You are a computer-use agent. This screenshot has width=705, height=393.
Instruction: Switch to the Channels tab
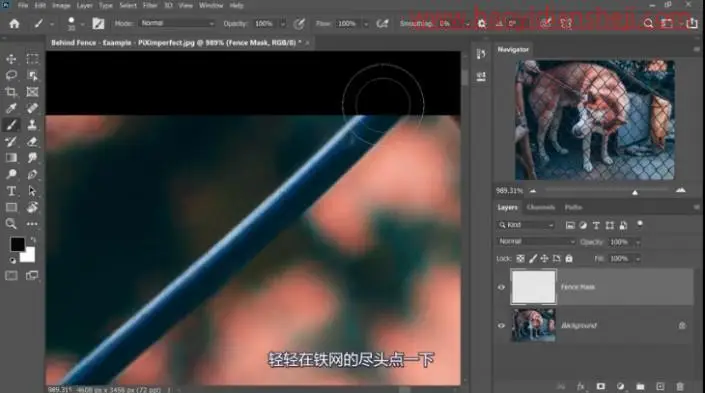pyautogui.click(x=540, y=207)
